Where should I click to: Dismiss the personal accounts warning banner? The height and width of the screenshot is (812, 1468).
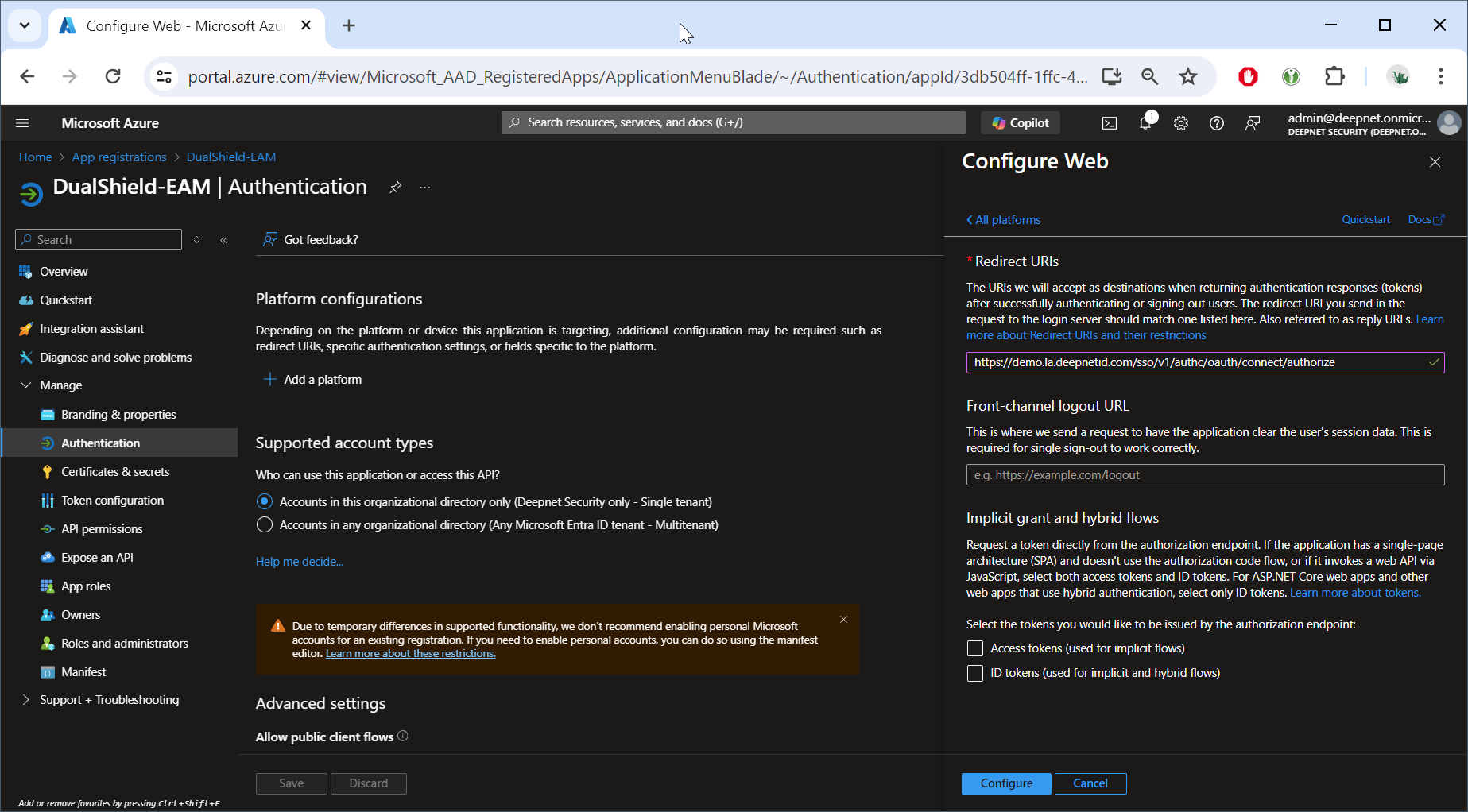[x=843, y=620]
